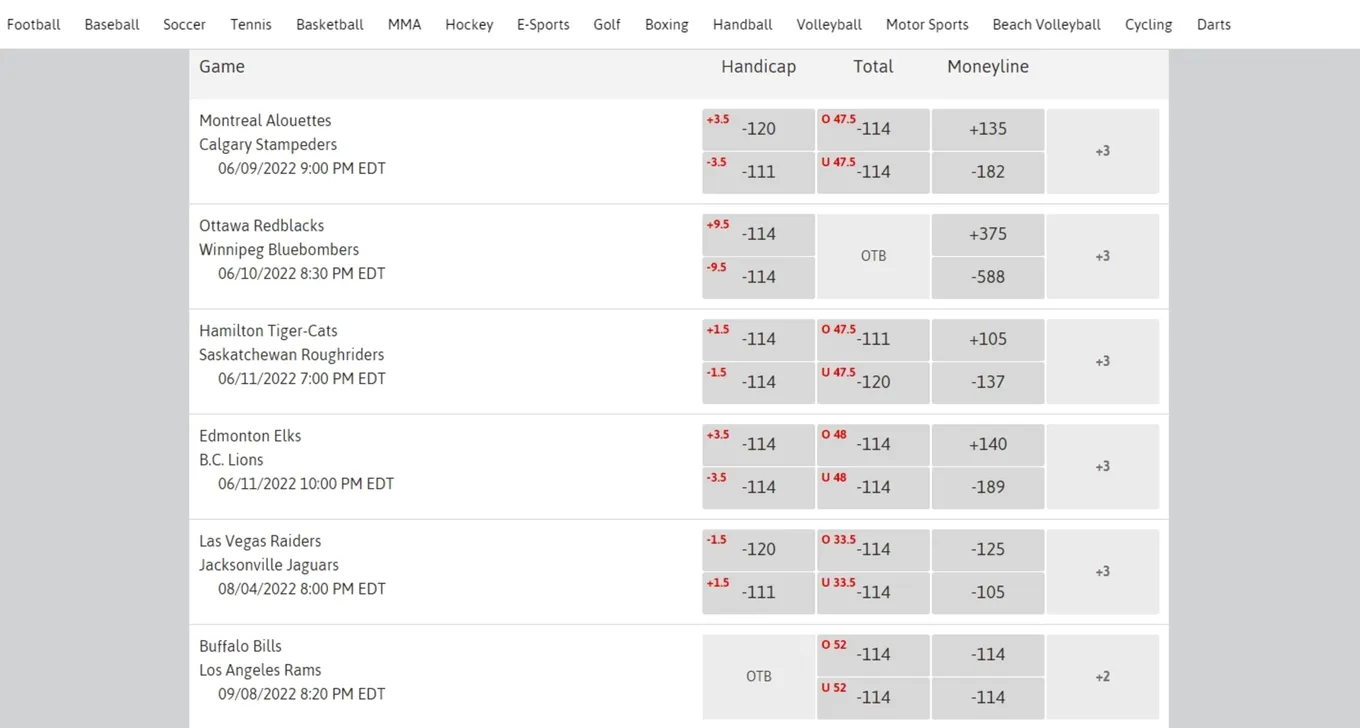
Task: Switch to the Hockey tab
Action: click(469, 24)
